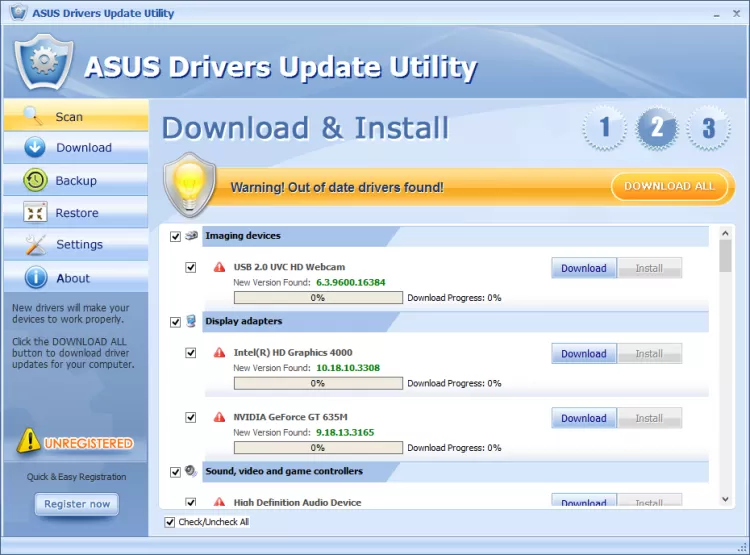Image resolution: width=750 pixels, height=555 pixels.
Task: Uncheck the High Definition Audio Device checkbox
Action: 191,502
